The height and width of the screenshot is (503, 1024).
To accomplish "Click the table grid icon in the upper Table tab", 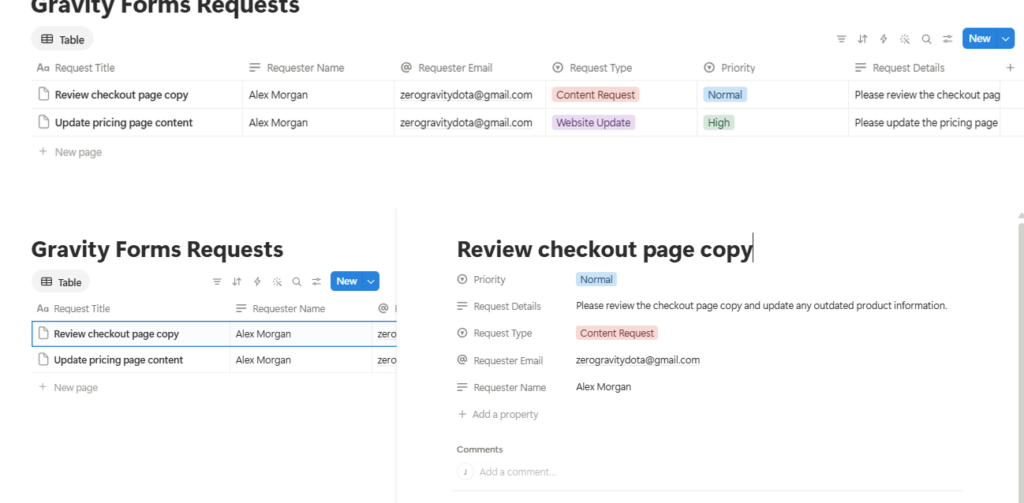I will click(x=47, y=39).
